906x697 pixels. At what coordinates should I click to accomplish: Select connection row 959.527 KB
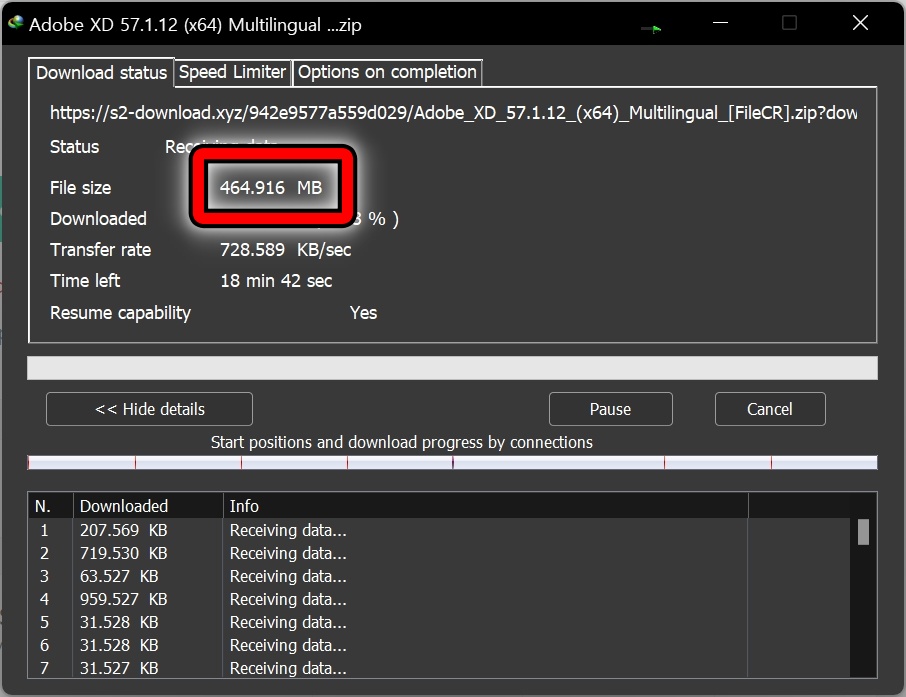click(x=439, y=599)
